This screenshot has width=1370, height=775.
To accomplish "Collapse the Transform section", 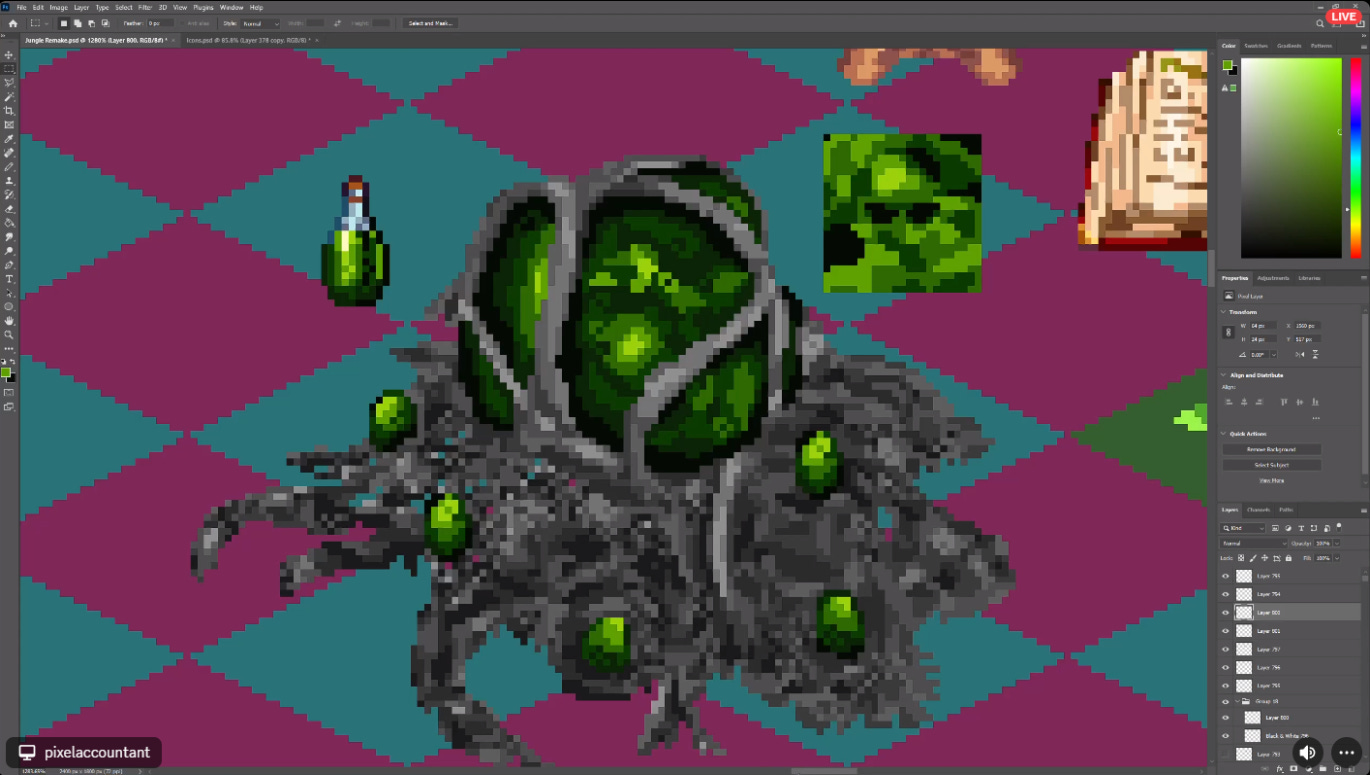I will 1224,312.
